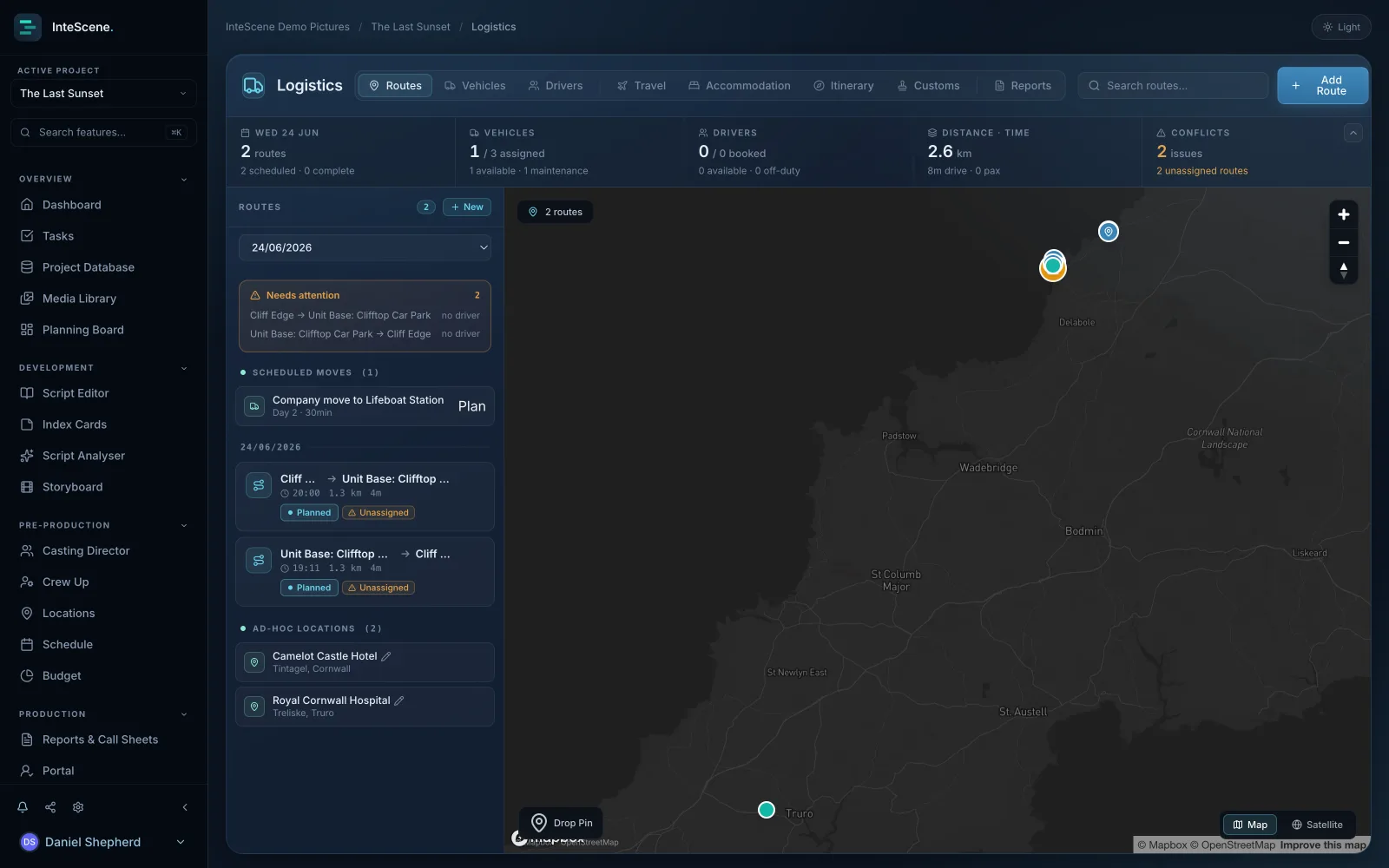Collapse the Overview section
This screenshot has width=1389, height=868.
(x=184, y=180)
